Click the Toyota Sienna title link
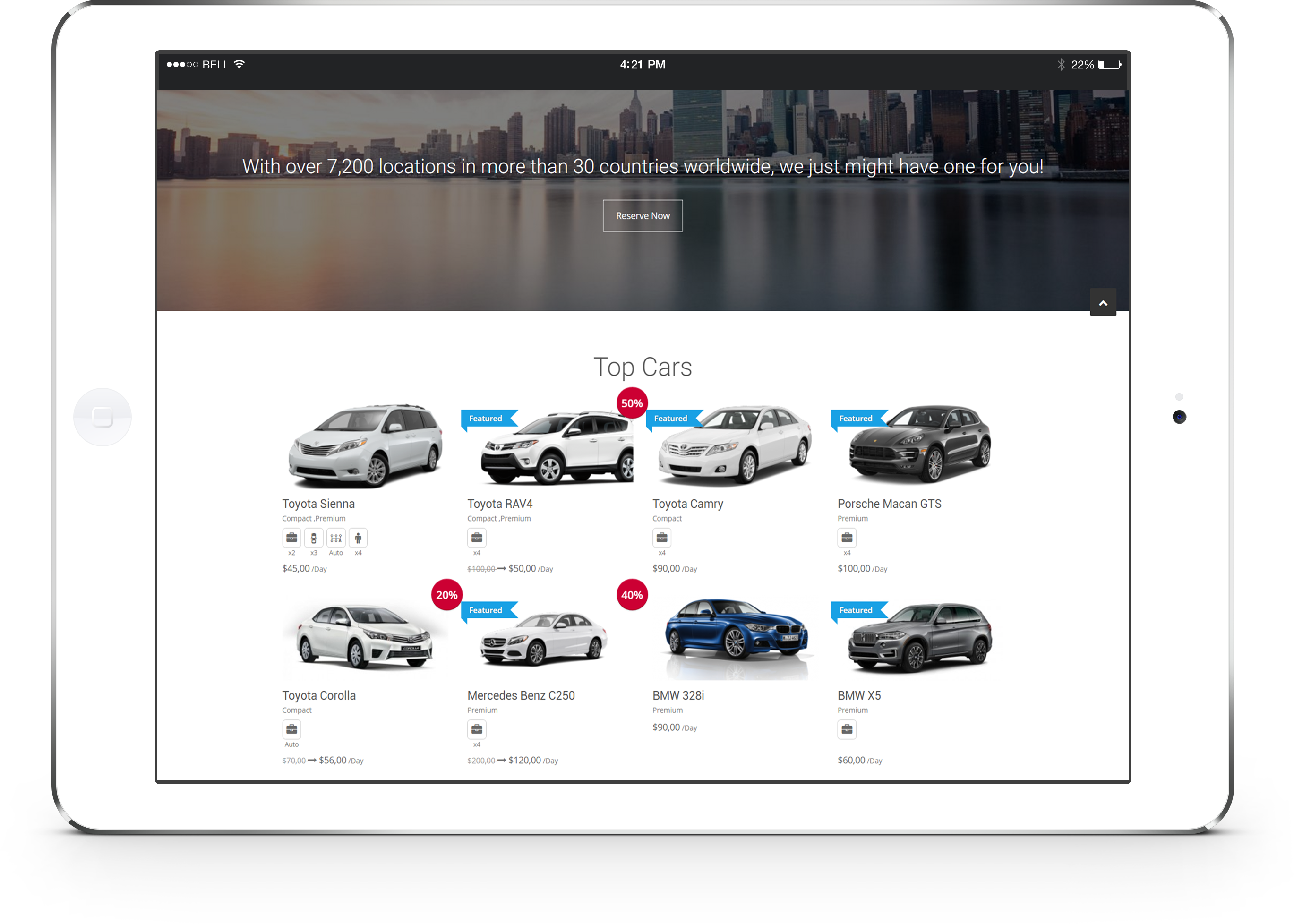 318,504
